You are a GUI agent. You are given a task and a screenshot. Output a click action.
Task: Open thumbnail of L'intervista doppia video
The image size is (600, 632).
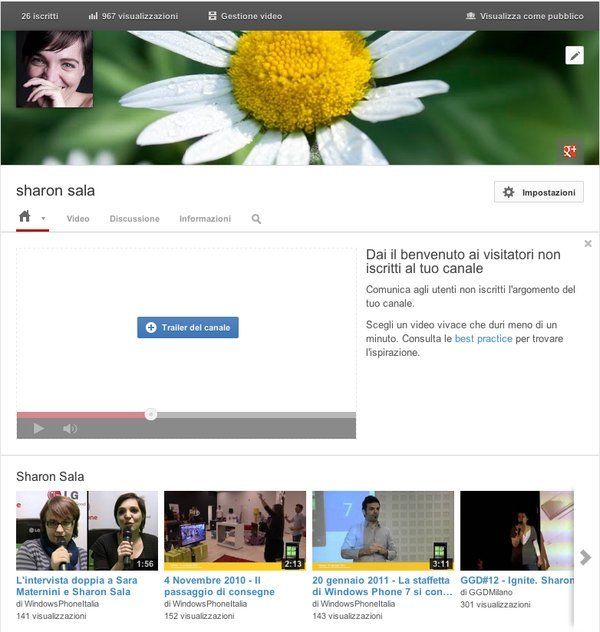coord(87,530)
